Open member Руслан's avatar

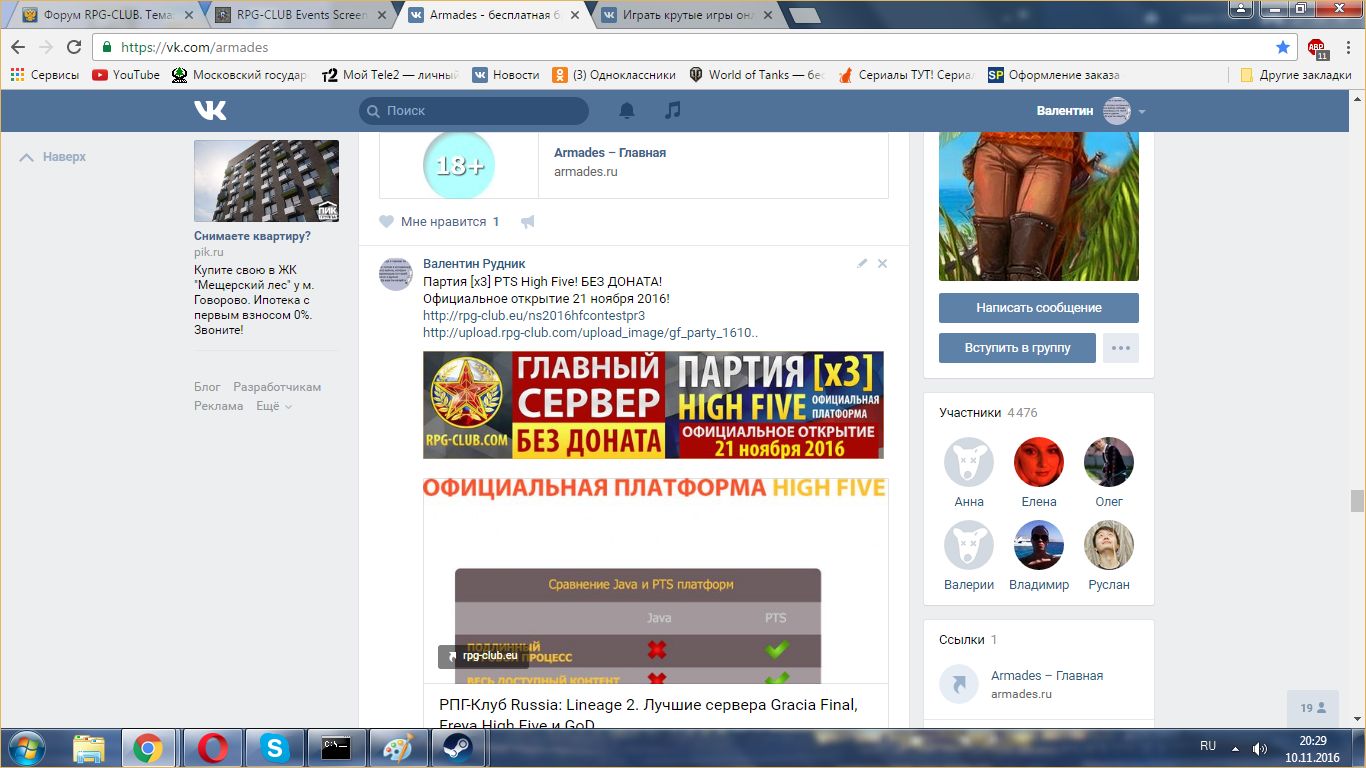1109,545
